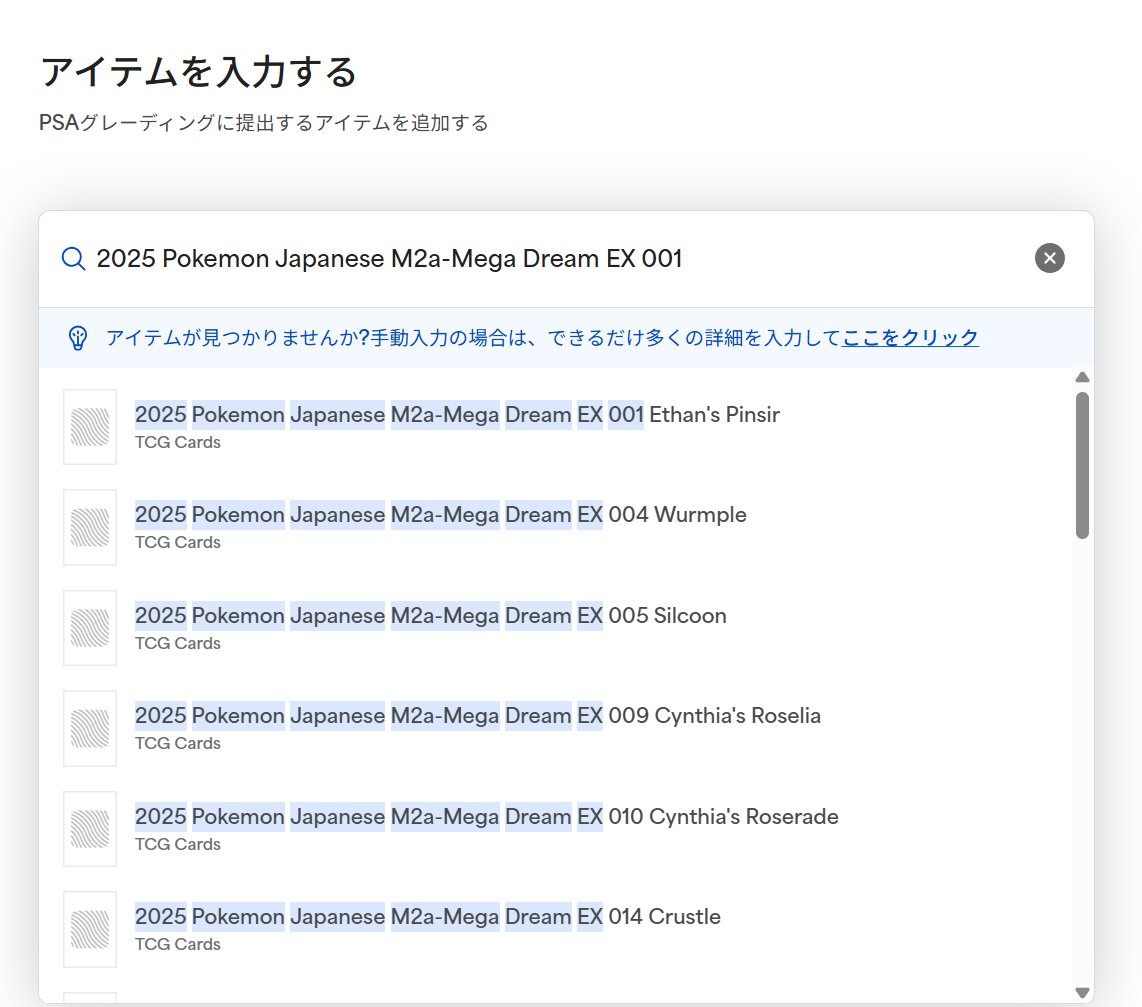Open the ここをクリック manual entry link
The height and width of the screenshot is (1007, 1142).
pyautogui.click(x=910, y=338)
